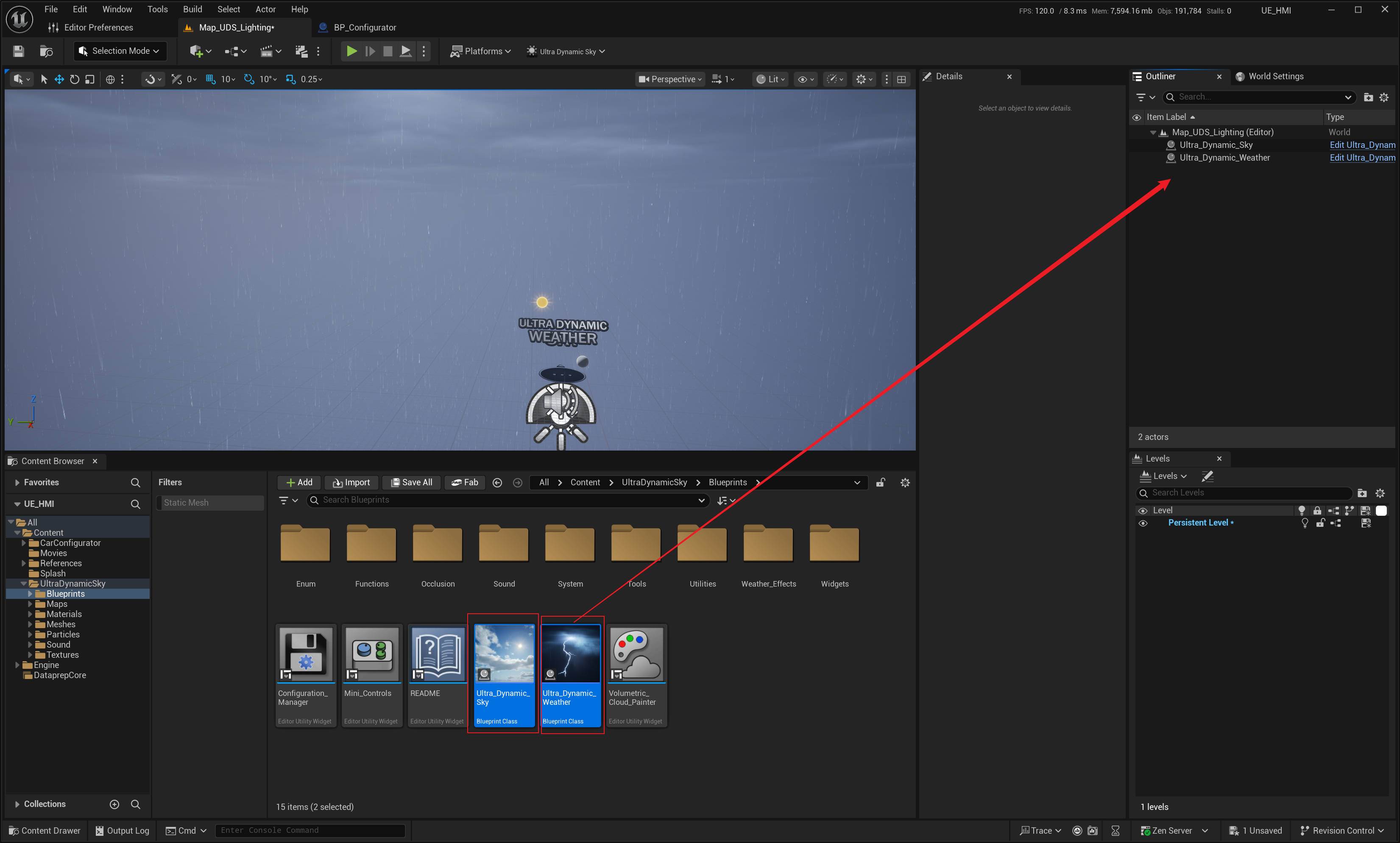Open the Quick Add actor menu
This screenshot has height=843, width=1400.
[200, 51]
